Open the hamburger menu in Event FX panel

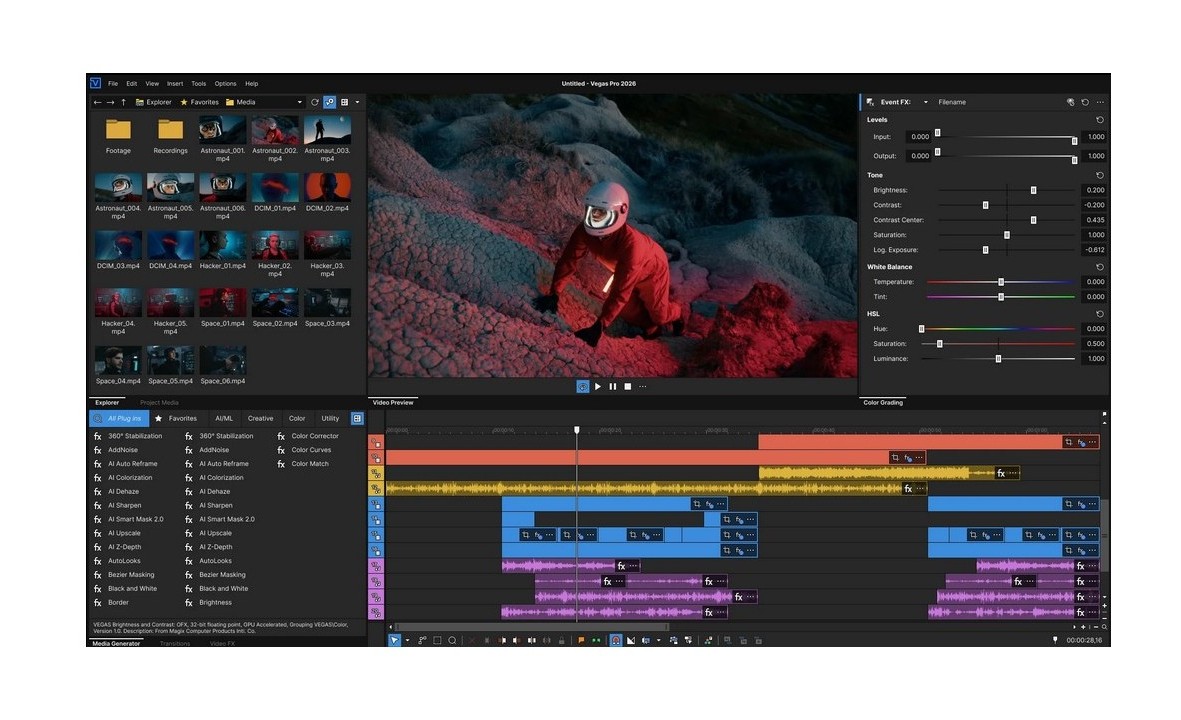pos(1099,101)
